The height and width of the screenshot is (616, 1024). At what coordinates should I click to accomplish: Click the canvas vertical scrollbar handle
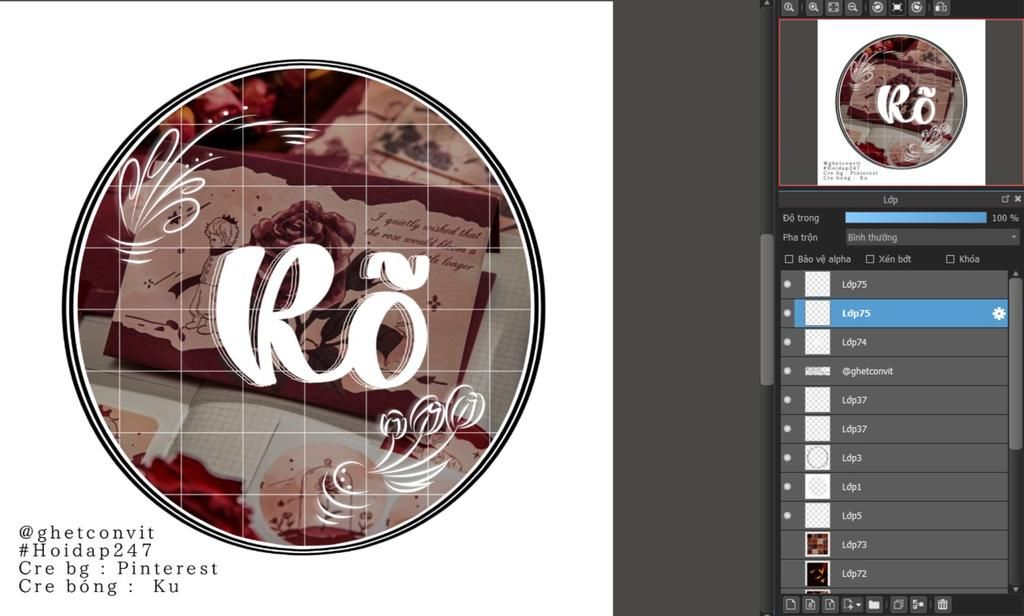click(x=767, y=310)
